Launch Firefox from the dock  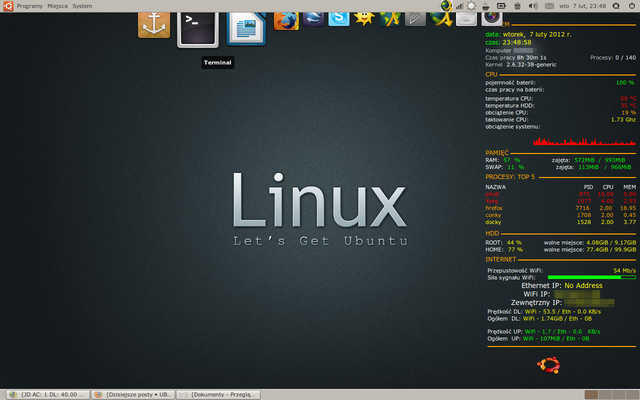click(x=286, y=21)
